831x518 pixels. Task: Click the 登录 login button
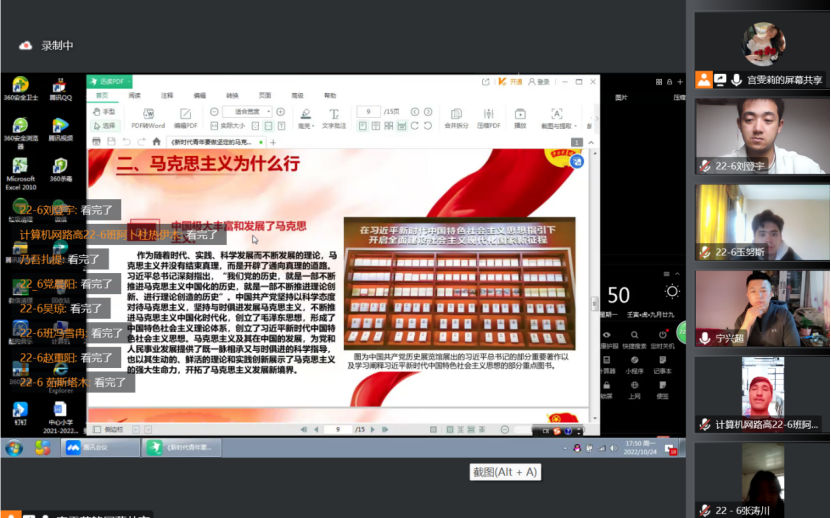(540, 82)
